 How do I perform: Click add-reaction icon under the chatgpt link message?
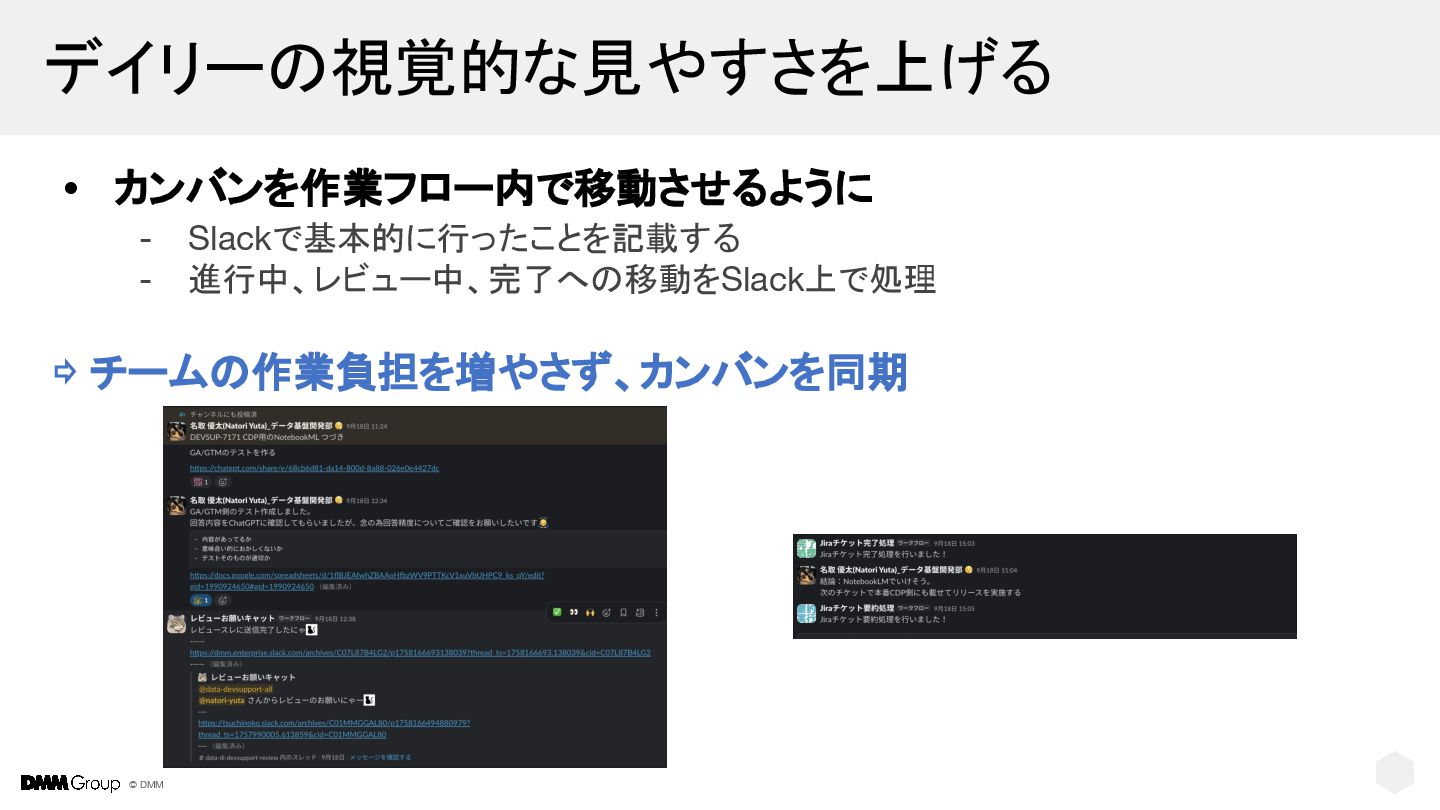pos(223,482)
